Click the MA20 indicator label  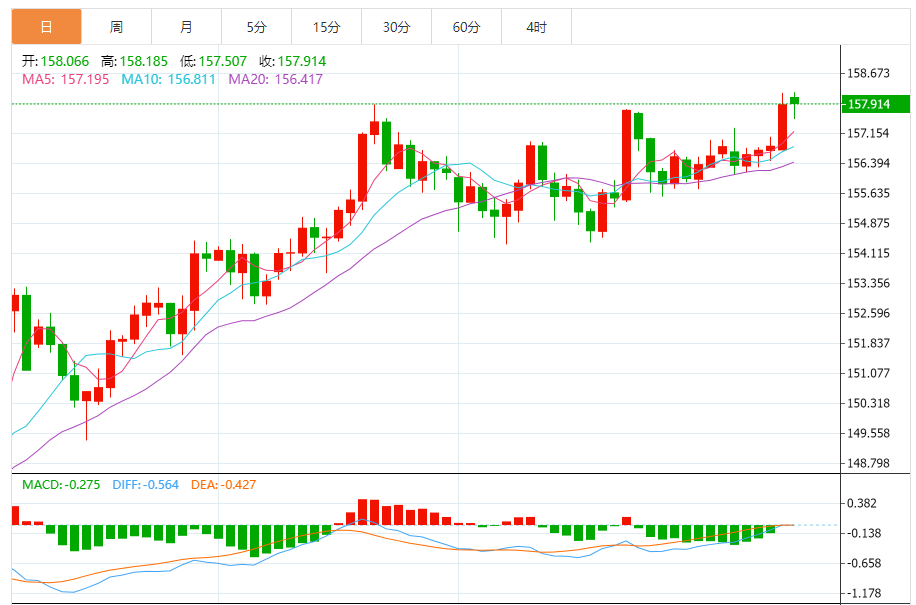coord(276,79)
